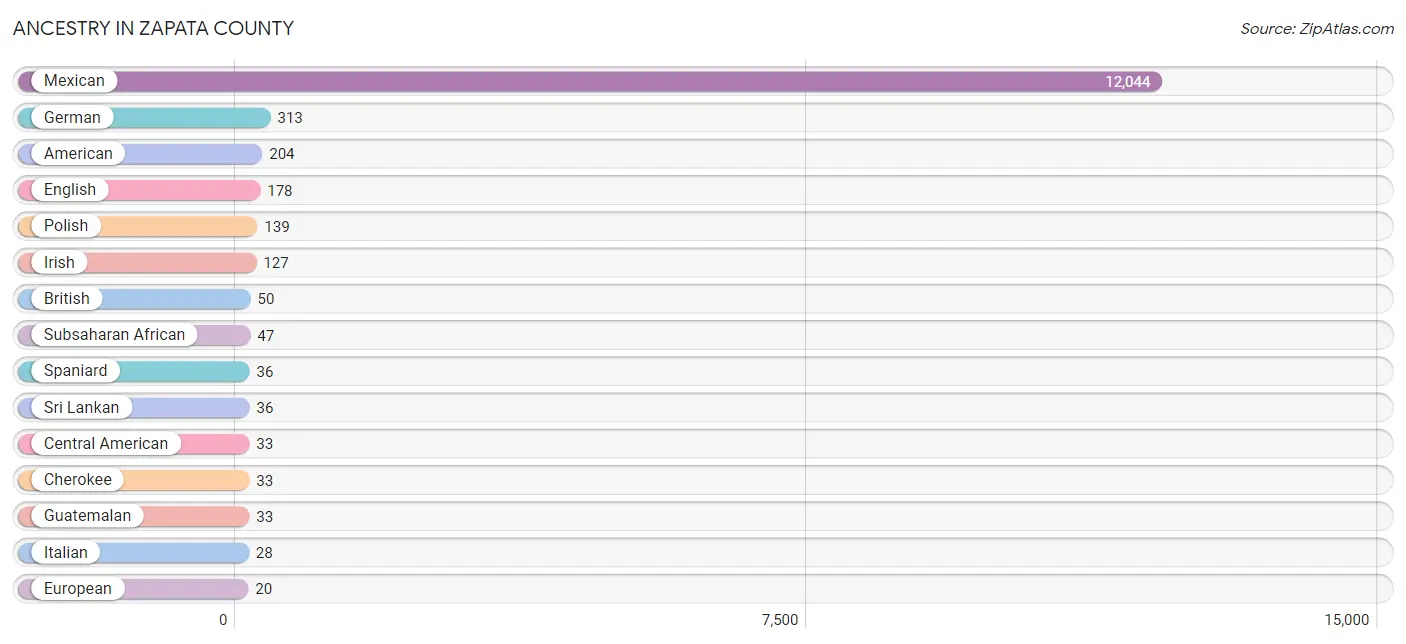Select the German label pill
Screen dimensions: 1406x644
[72, 117]
